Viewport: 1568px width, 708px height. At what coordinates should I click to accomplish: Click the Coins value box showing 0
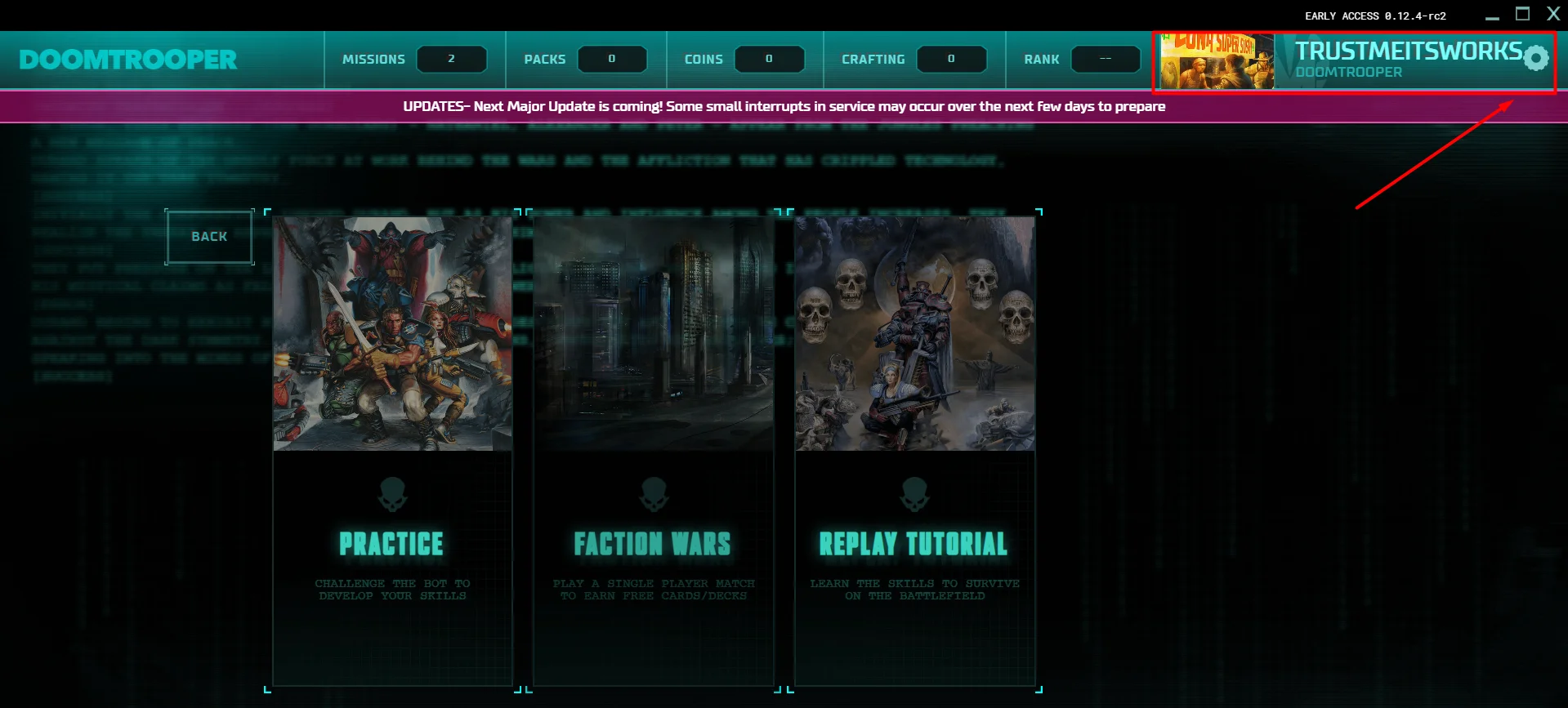(x=769, y=59)
